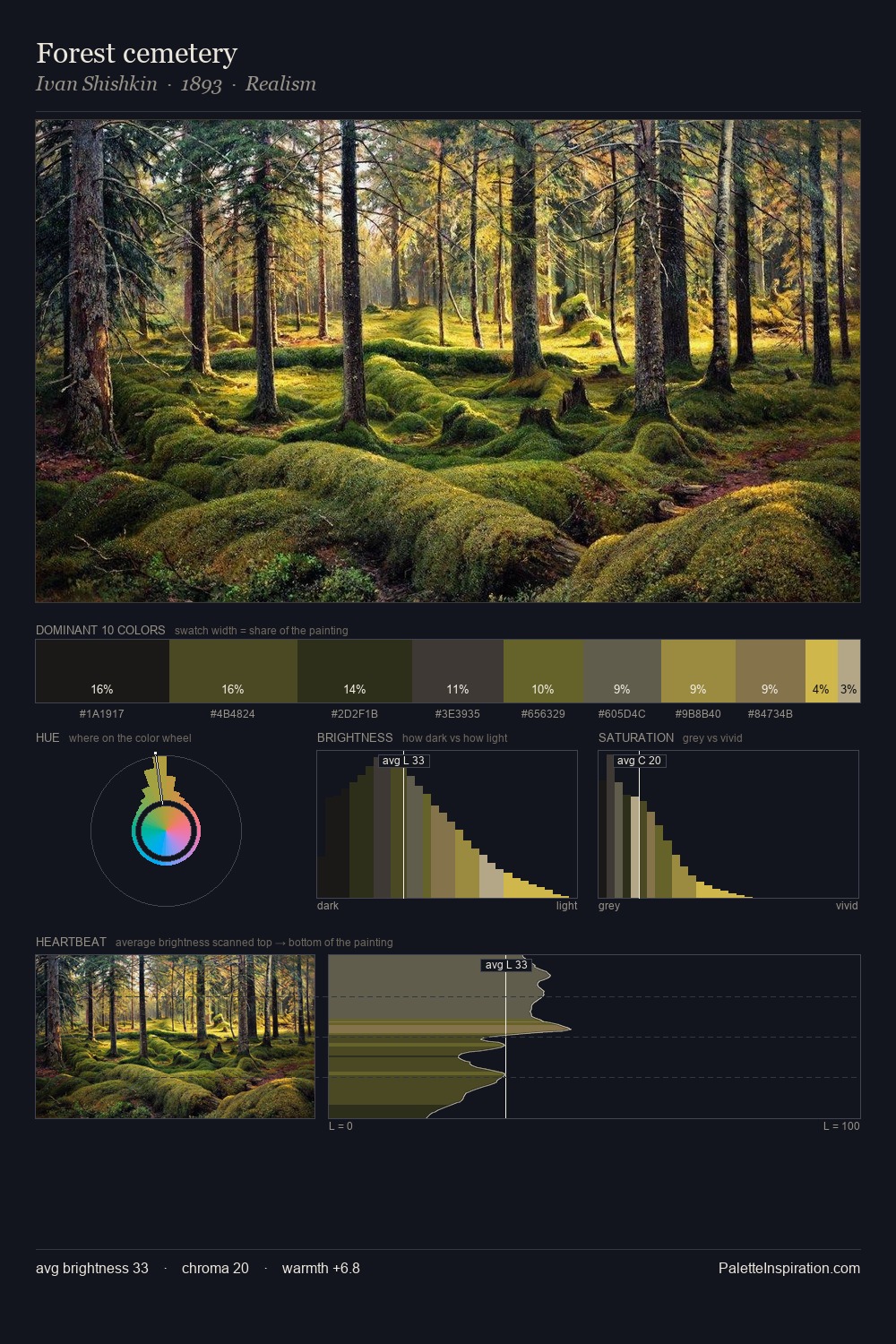This screenshot has height=1344, width=896.
Task: Click the 'SATURATION' section heading
Action: [x=636, y=737]
